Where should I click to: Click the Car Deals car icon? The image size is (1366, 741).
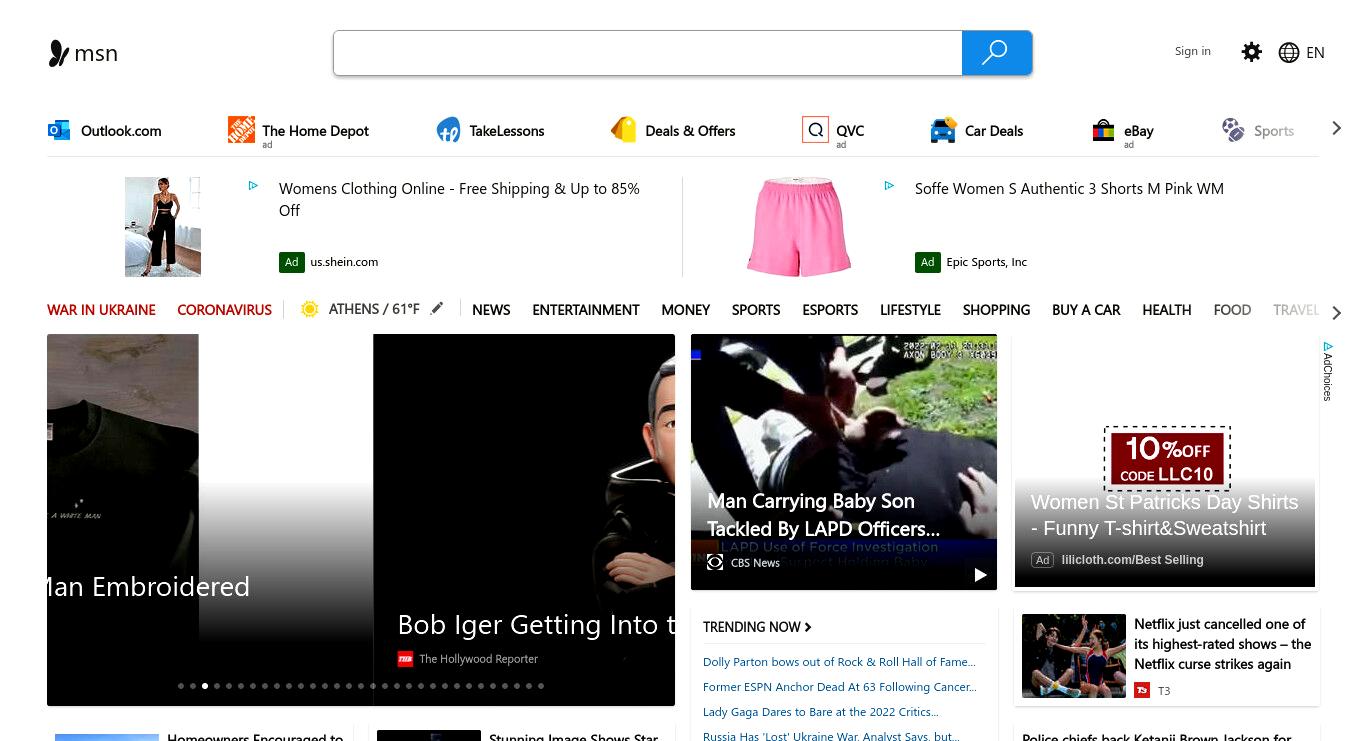coord(943,130)
